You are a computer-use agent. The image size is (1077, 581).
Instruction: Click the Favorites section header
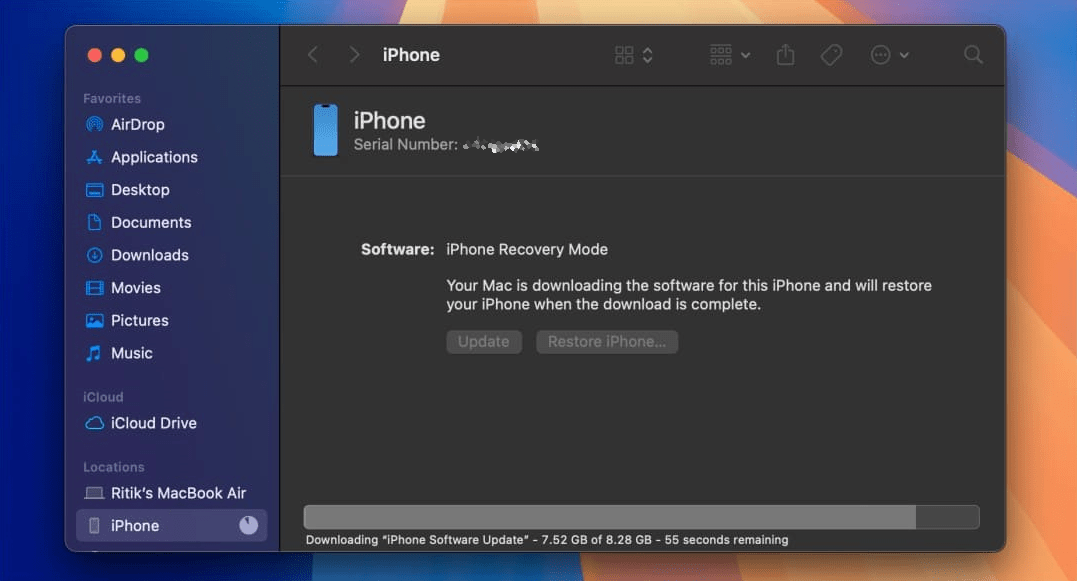click(112, 98)
